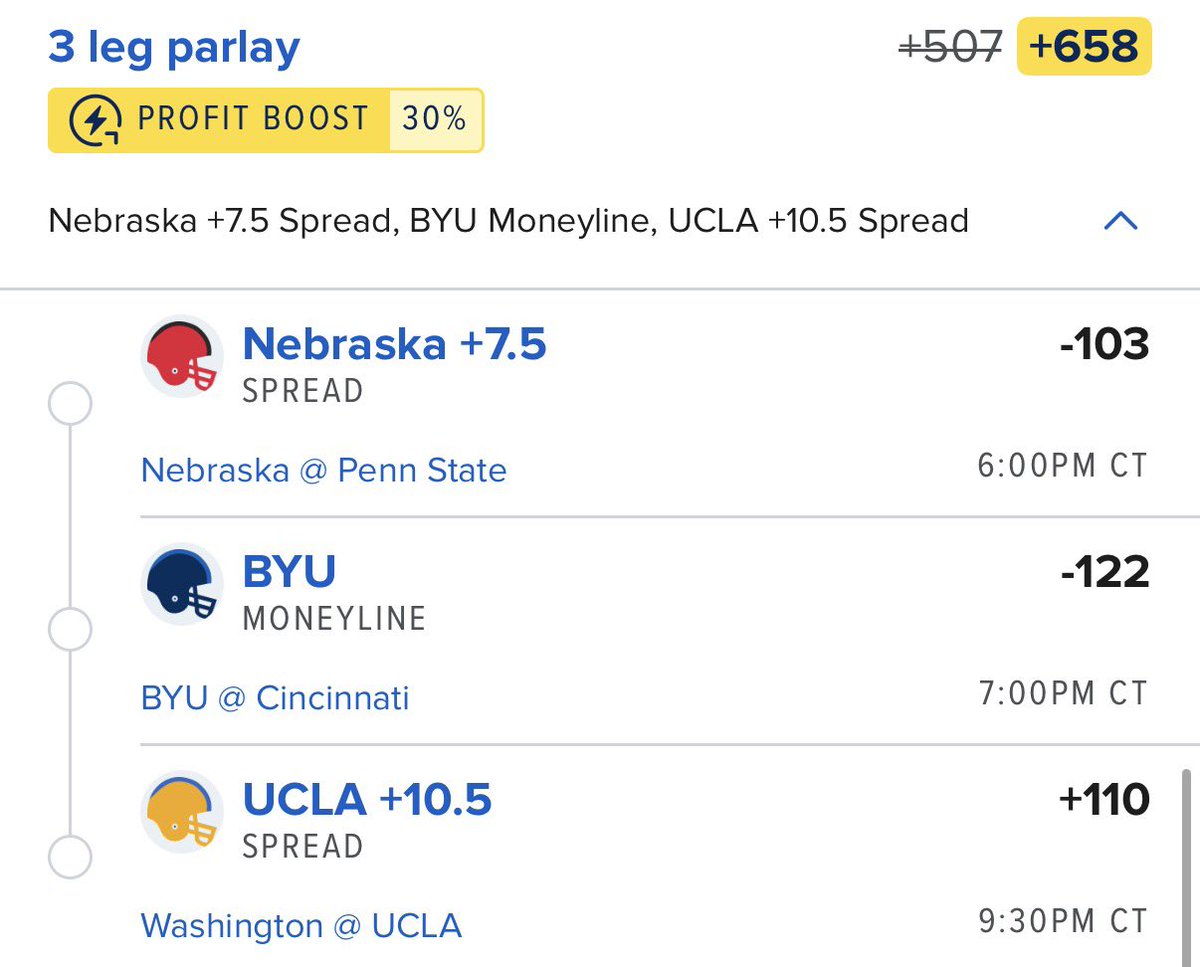Screen dimensions: 1200x967
Task: Collapse the parlay legs with the chevron
Action: [x=1120, y=220]
